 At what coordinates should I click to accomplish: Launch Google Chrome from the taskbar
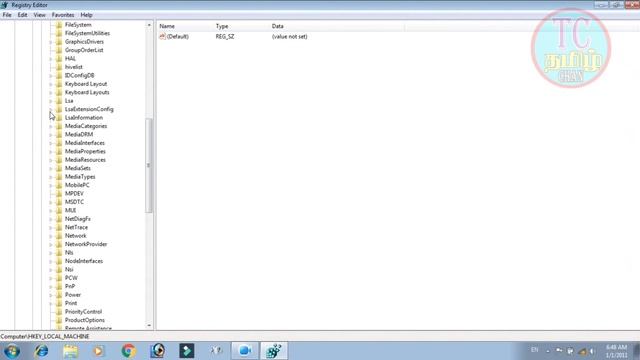(x=128, y=351)
